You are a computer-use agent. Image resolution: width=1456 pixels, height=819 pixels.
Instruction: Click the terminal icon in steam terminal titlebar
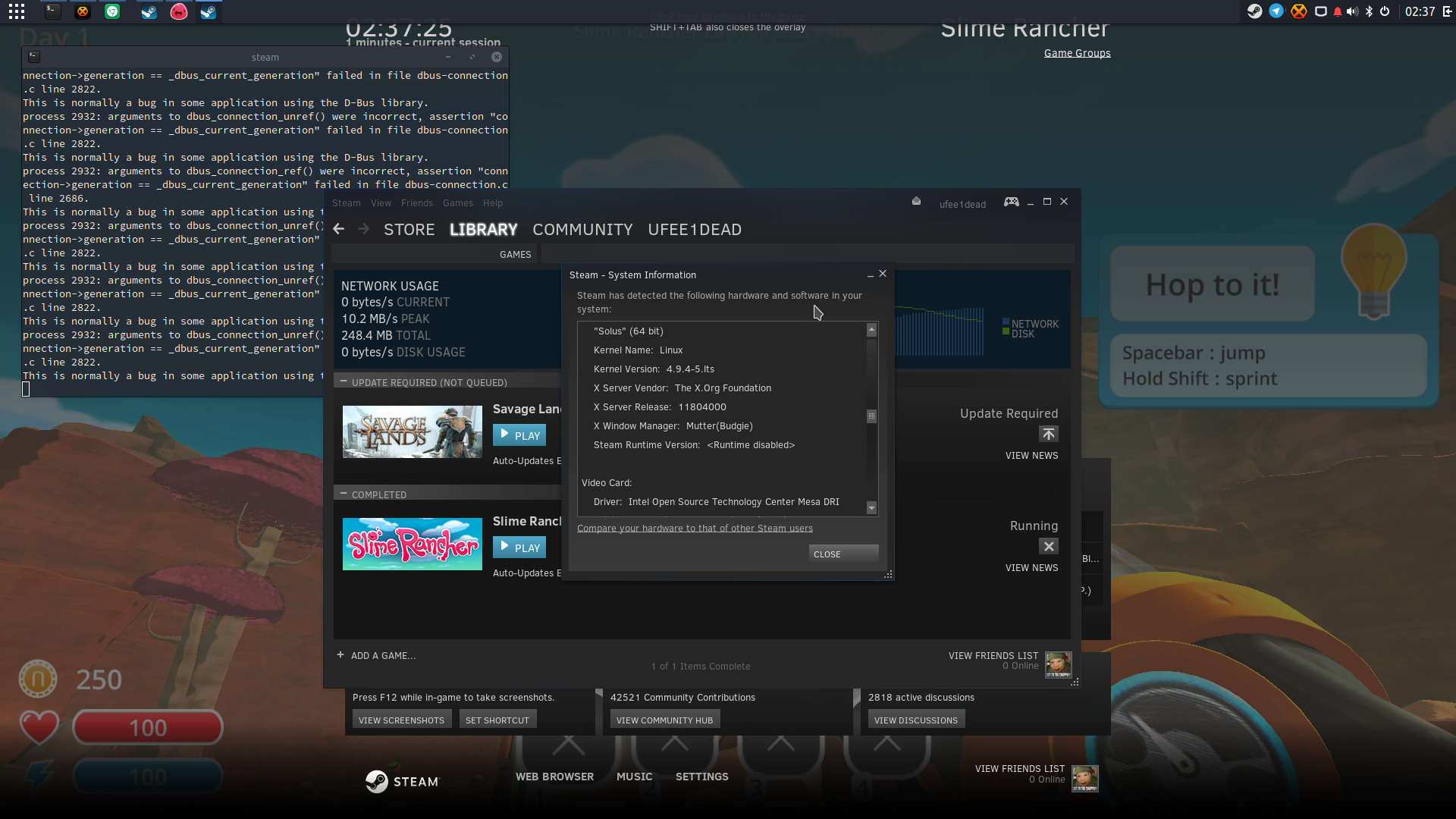[x=34, y=57]
